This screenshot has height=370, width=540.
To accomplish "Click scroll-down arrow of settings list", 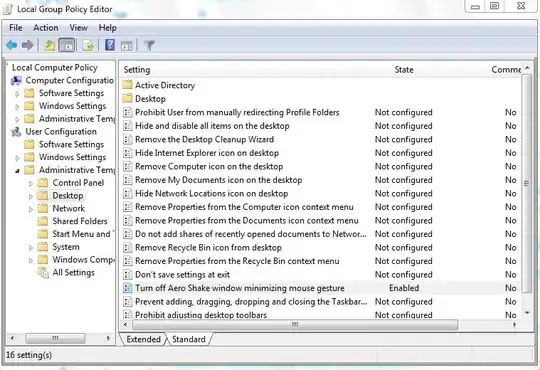I will point(527,313).
